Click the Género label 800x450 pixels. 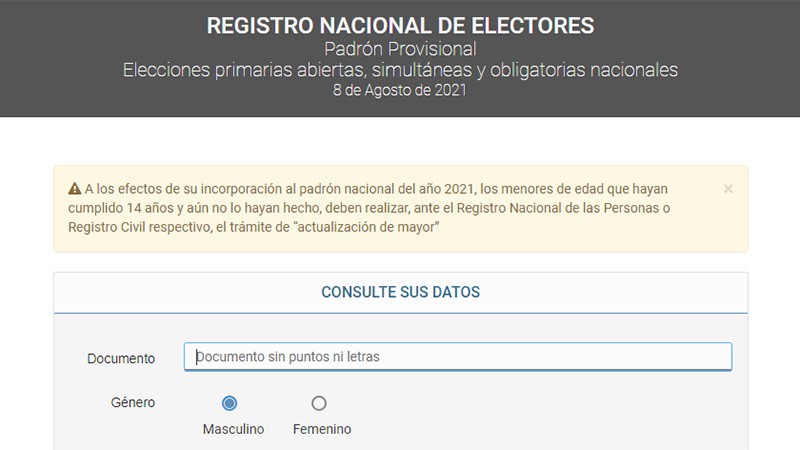(133, 403)
